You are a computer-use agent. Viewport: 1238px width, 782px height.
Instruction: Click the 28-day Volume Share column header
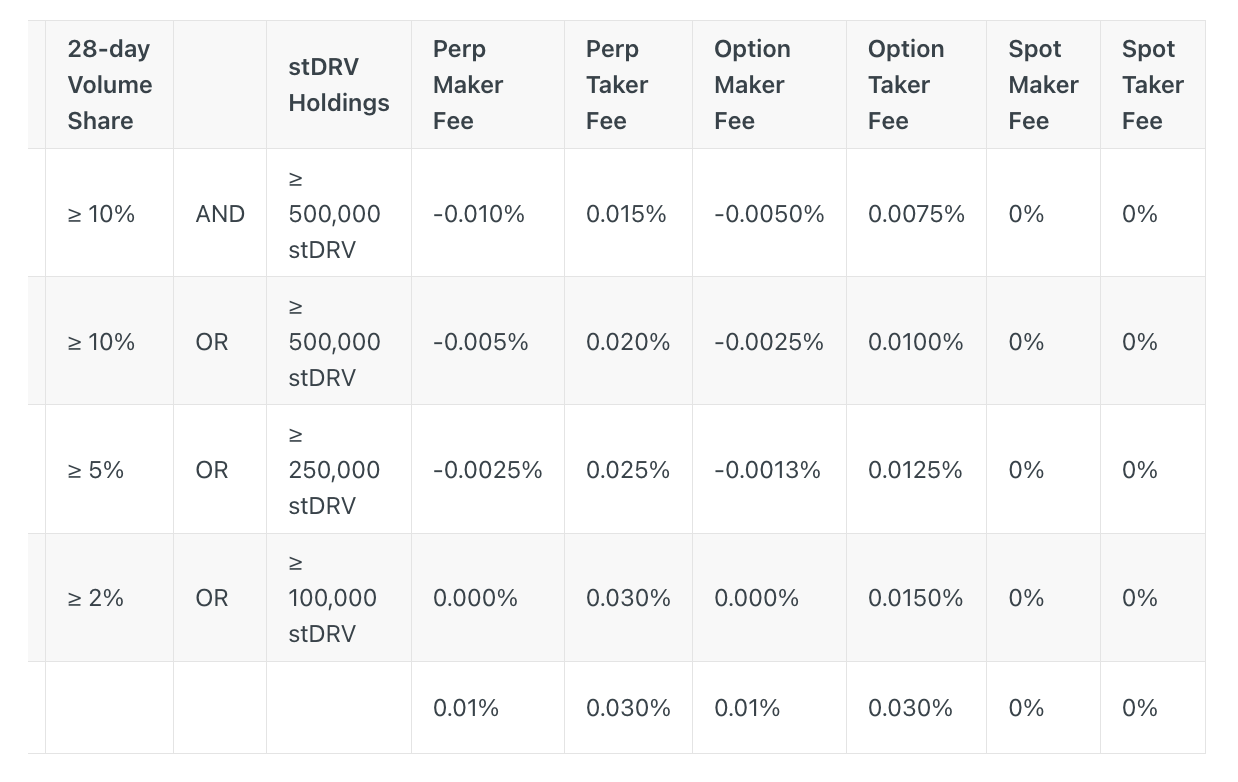(x=110, y=85)
